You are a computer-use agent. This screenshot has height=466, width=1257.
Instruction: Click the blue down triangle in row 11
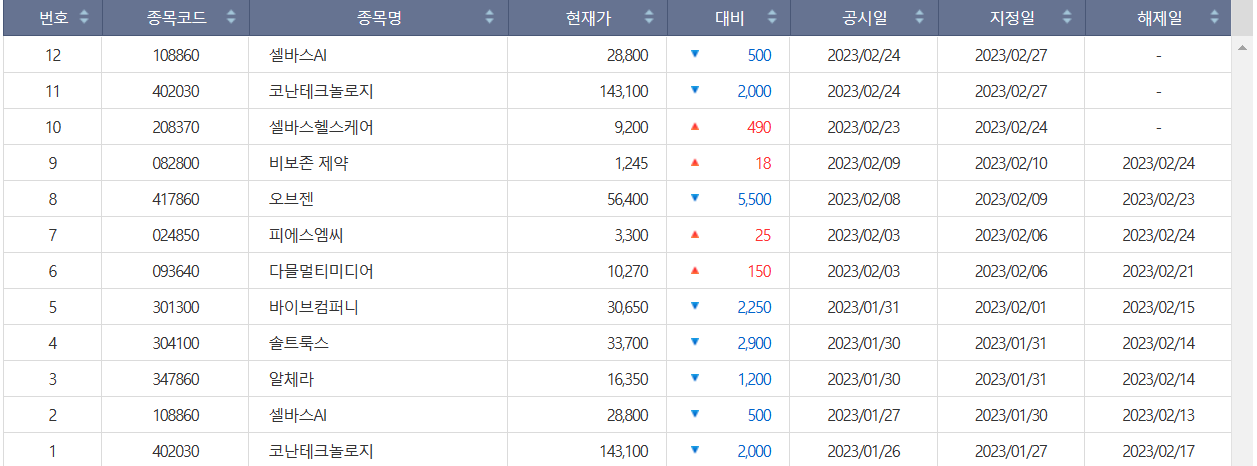pos(695,90)
